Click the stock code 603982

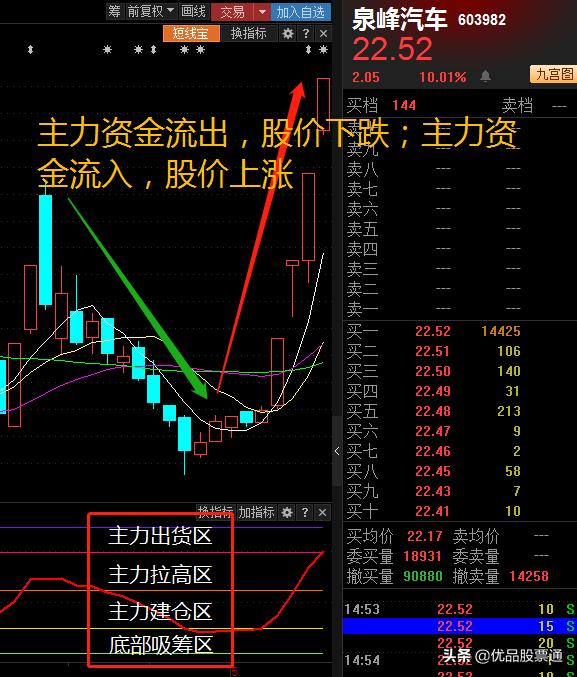[x=482, y=20]
